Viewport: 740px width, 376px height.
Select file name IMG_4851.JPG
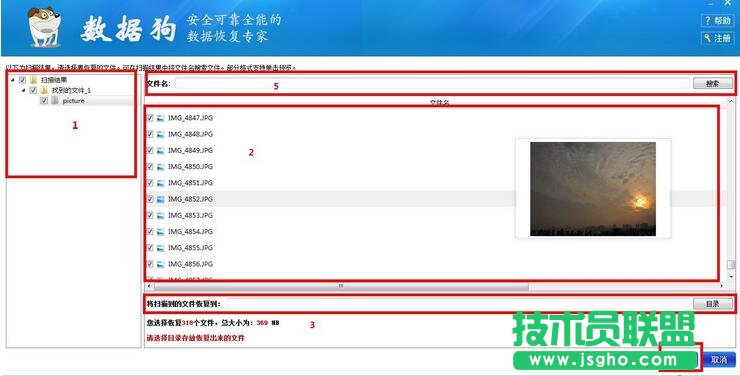point(190,183)
